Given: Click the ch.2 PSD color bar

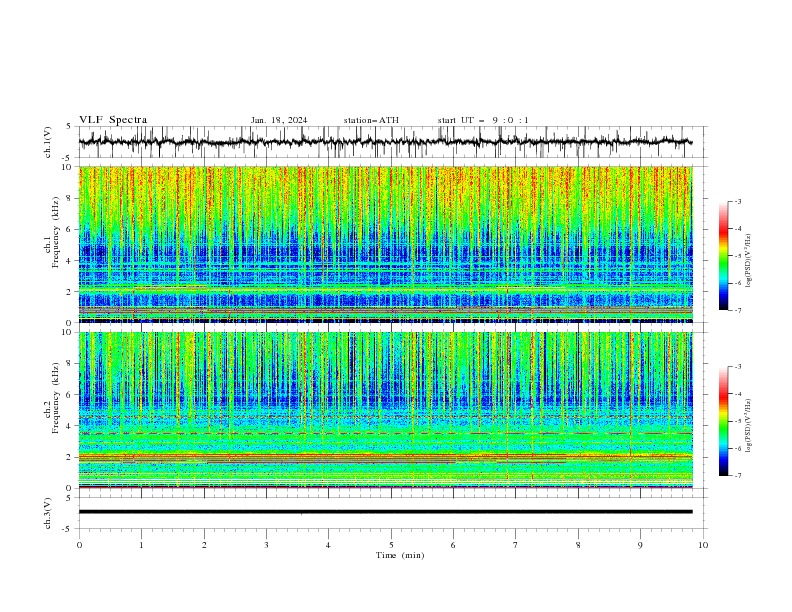Looking at the screenshot, I should point(723,421).
